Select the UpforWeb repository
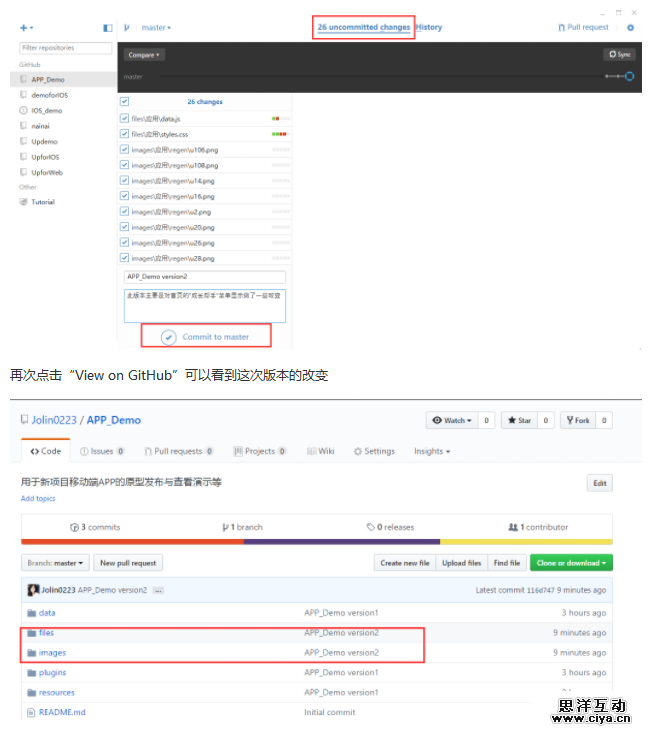Image resolution: width=660 pixels, height=734 pixels. pos(63,172)
